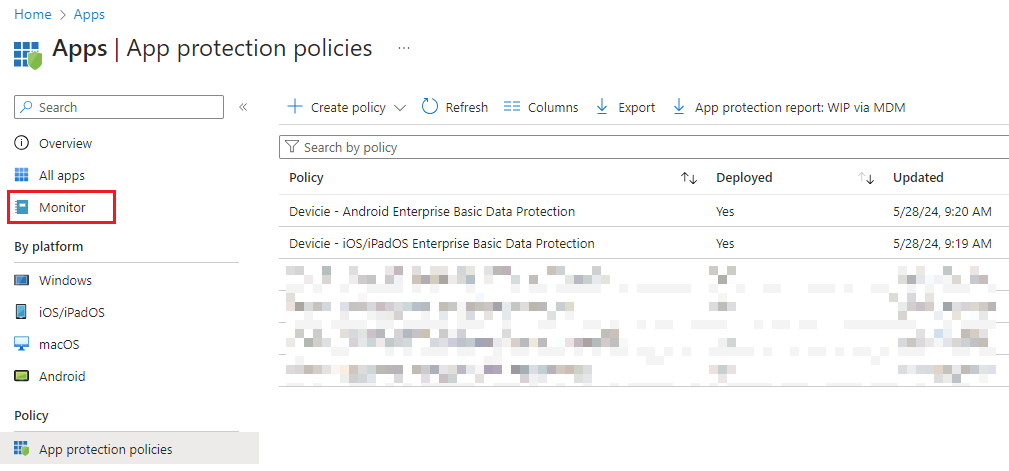The height and width of the screenshot is (471, 1009).
Task: Open the Monitor menu item
Action: [x=62, y=208]
